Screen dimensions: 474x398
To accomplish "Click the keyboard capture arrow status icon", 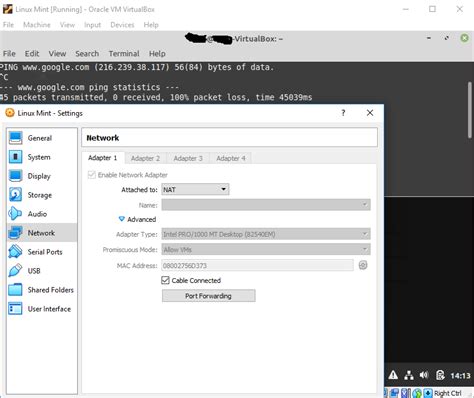I will pos(428,393).
